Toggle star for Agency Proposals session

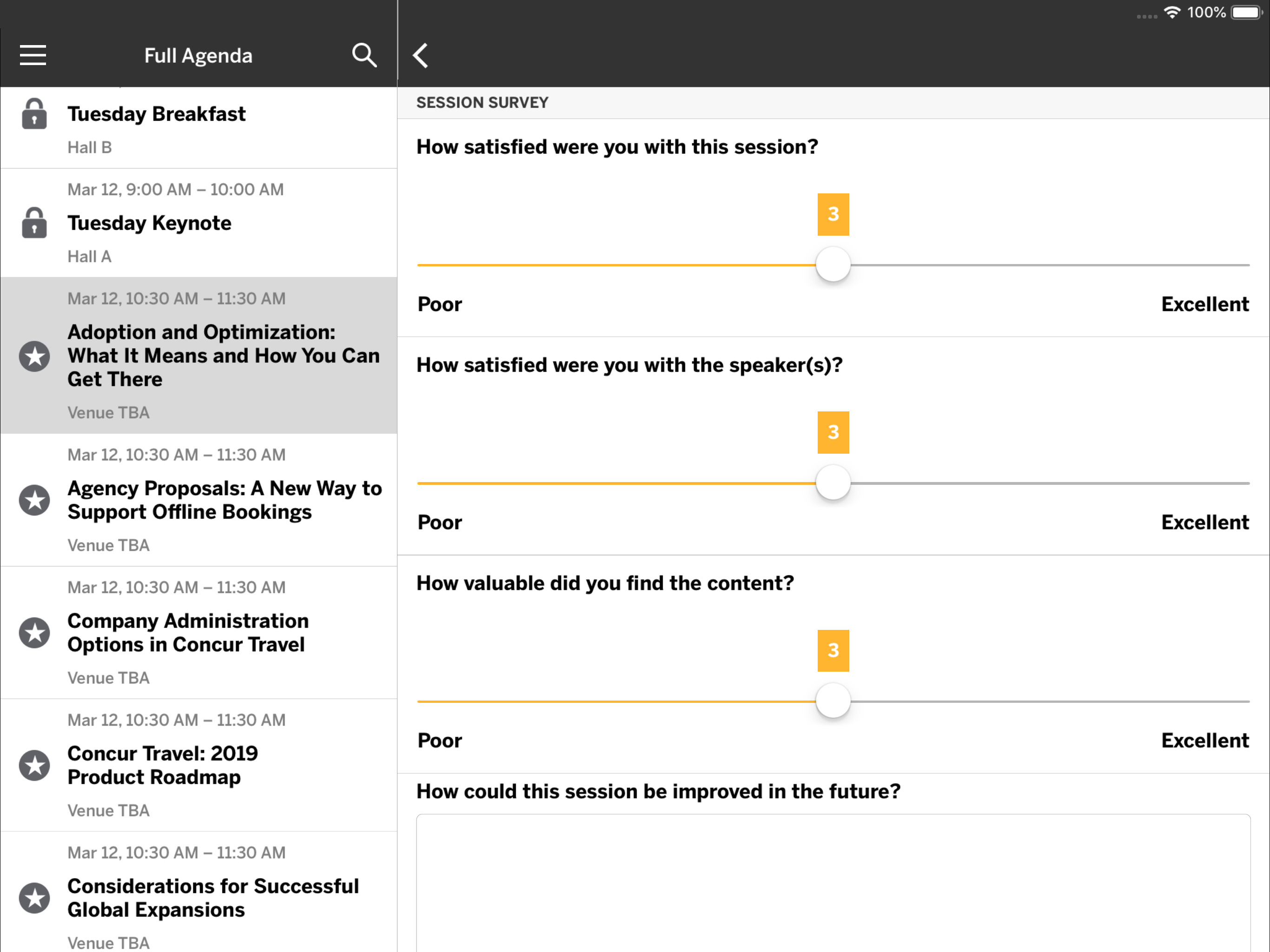(x=34, y=500)
